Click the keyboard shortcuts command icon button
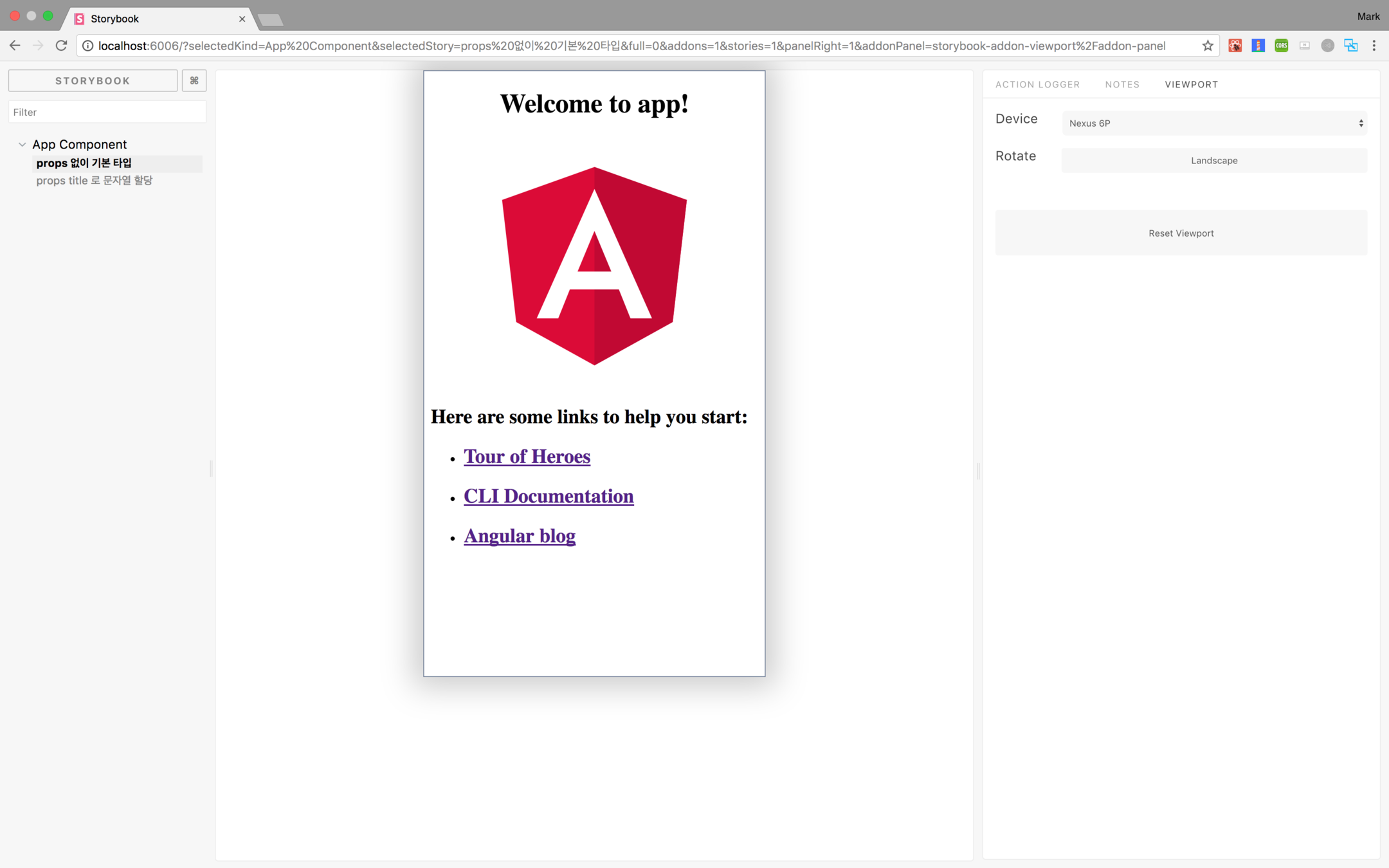This screenshot has width=1389, height=868. click(194, 80)
